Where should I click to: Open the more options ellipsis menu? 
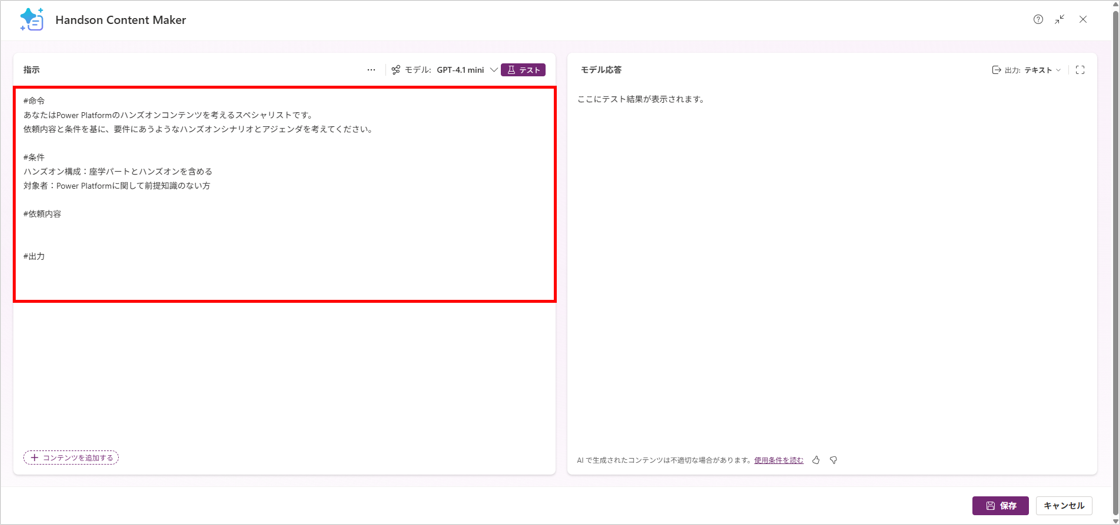[371, 70]
